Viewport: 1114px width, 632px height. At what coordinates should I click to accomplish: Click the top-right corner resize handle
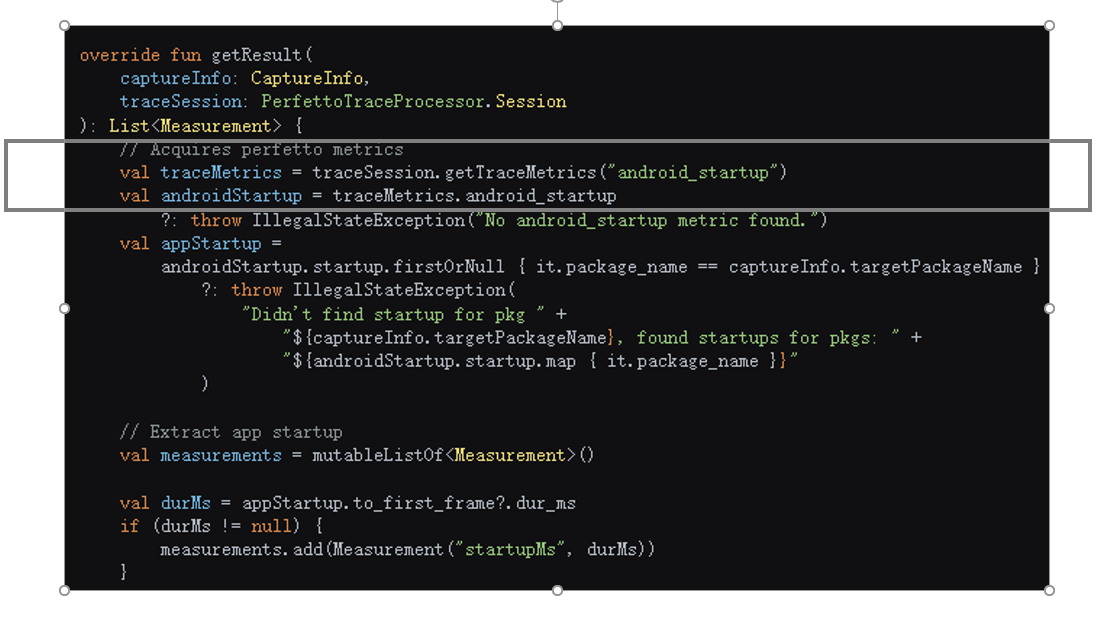pos(1049,26)
